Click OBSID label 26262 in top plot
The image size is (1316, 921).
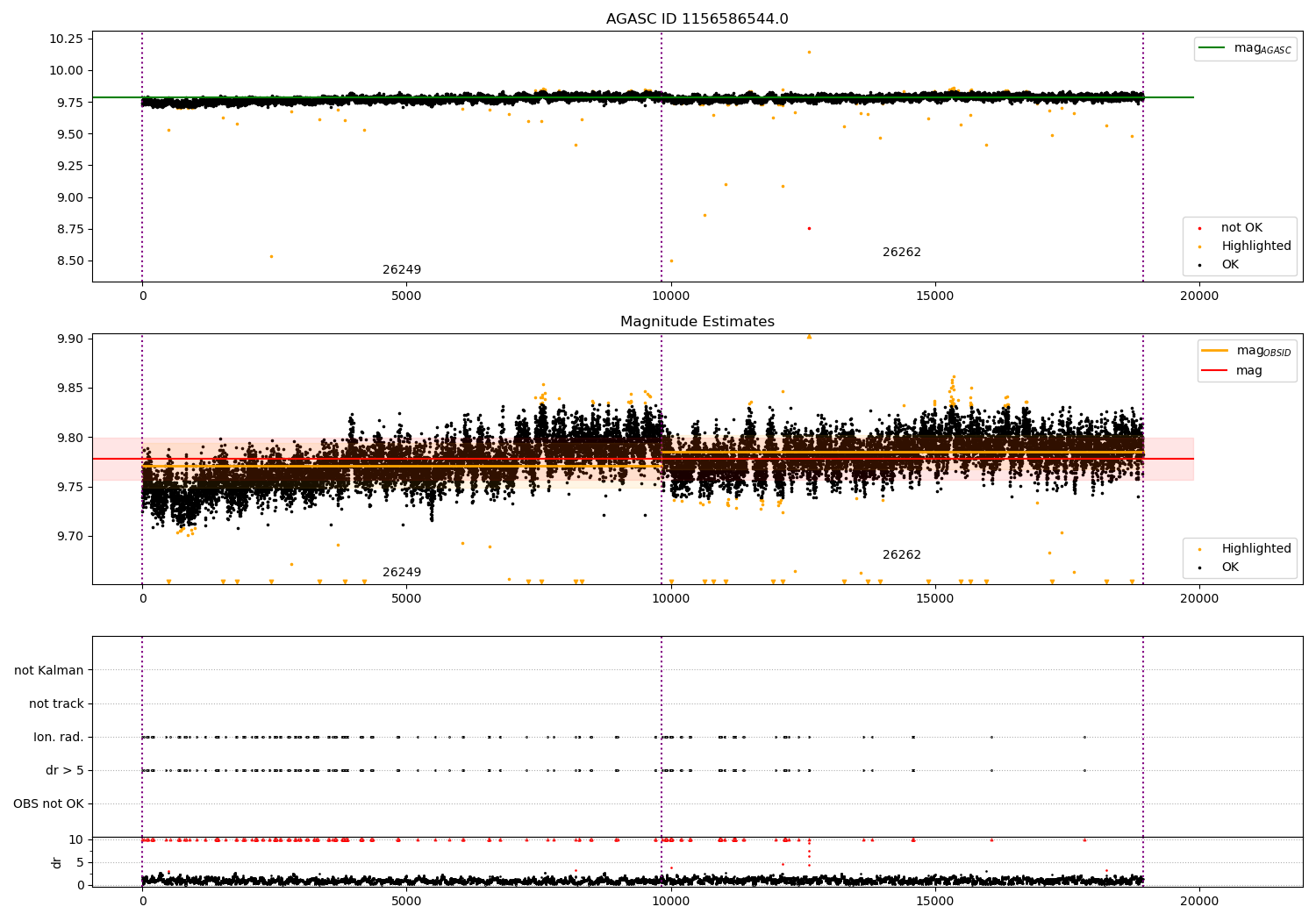[x=902, y=253]
